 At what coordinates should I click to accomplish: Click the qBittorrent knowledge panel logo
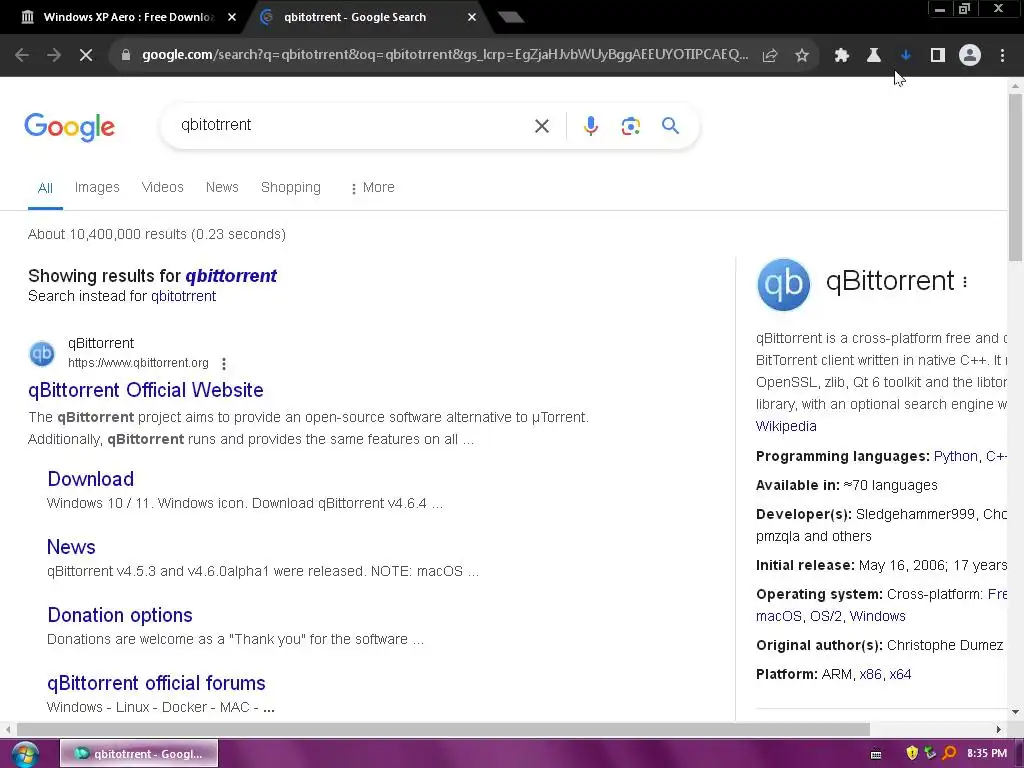[x=784, y=284]
